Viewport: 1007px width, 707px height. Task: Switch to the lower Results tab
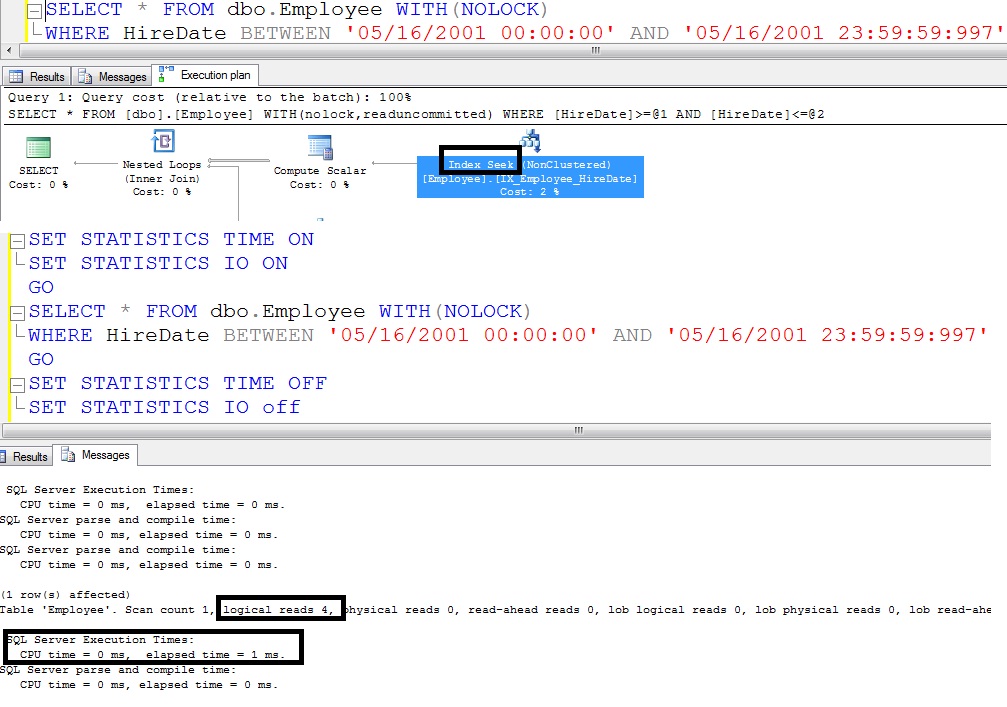tap(29, 456)
